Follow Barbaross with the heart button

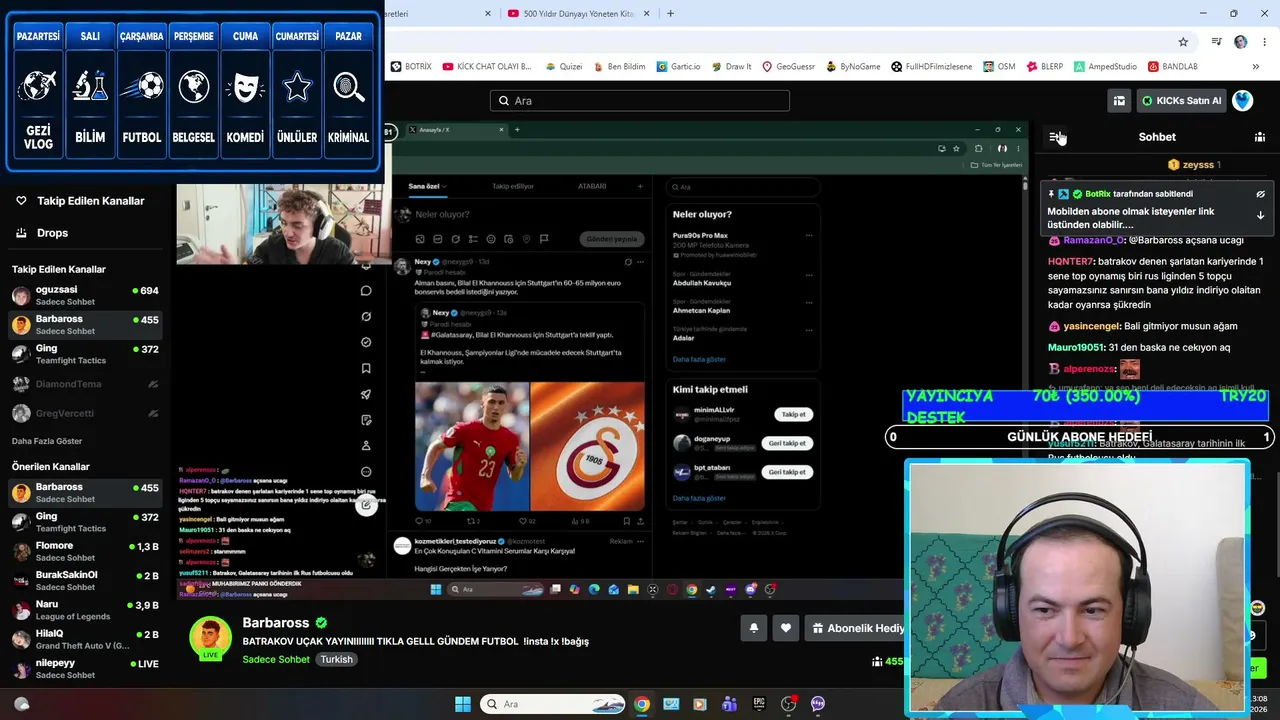click(786, 628)
